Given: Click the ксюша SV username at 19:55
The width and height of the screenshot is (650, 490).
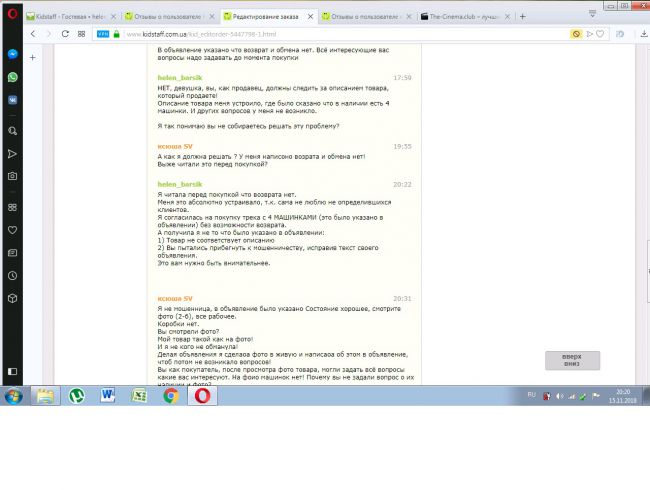Looking at the screenshot, I should click(x=175, y=146).
